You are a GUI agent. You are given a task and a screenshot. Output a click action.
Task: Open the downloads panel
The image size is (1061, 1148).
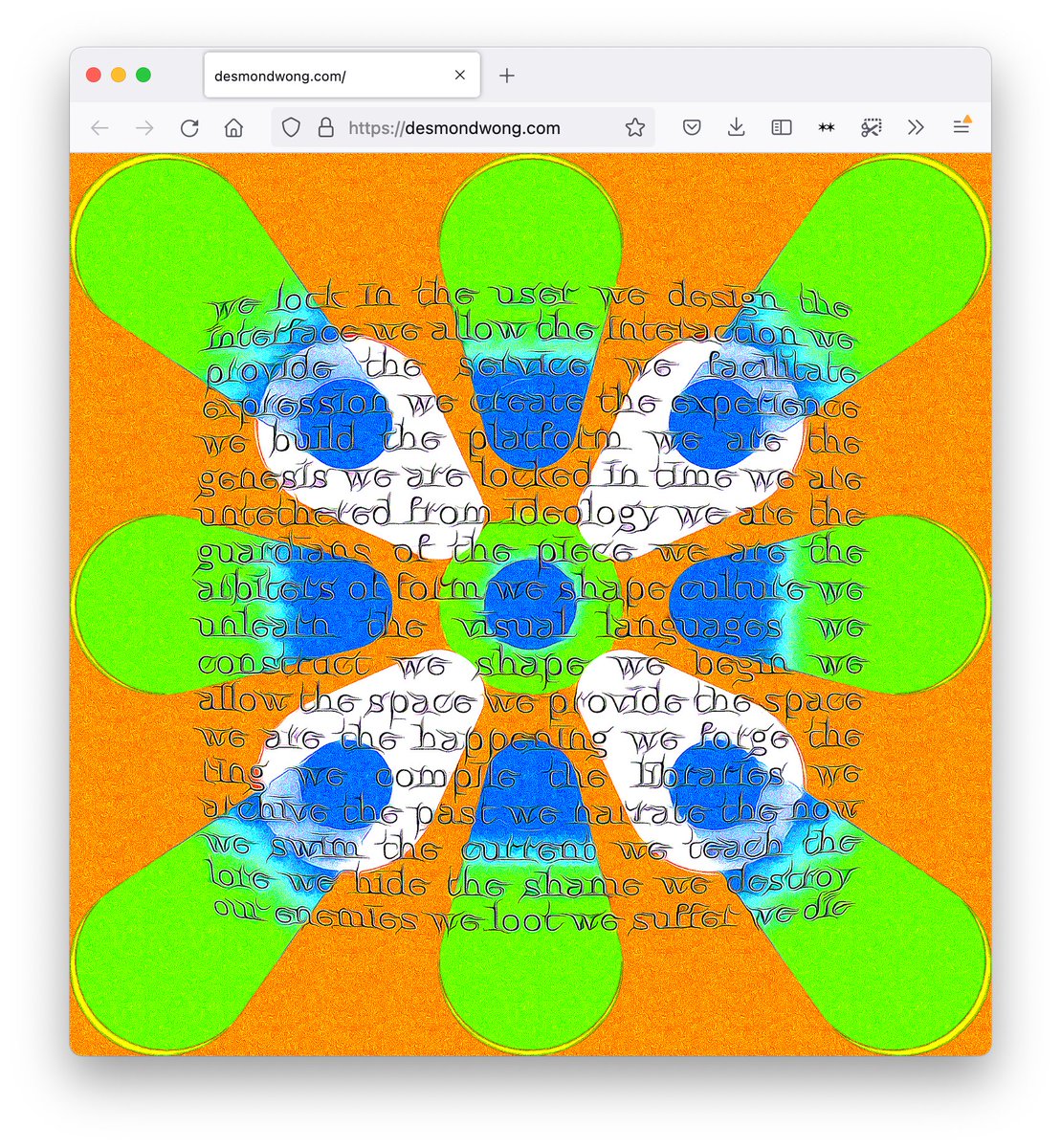(736, 128)
